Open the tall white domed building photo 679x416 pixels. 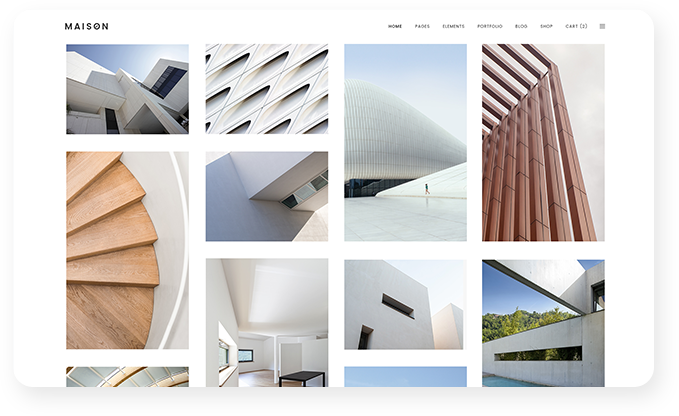click(x=405, y=142)
